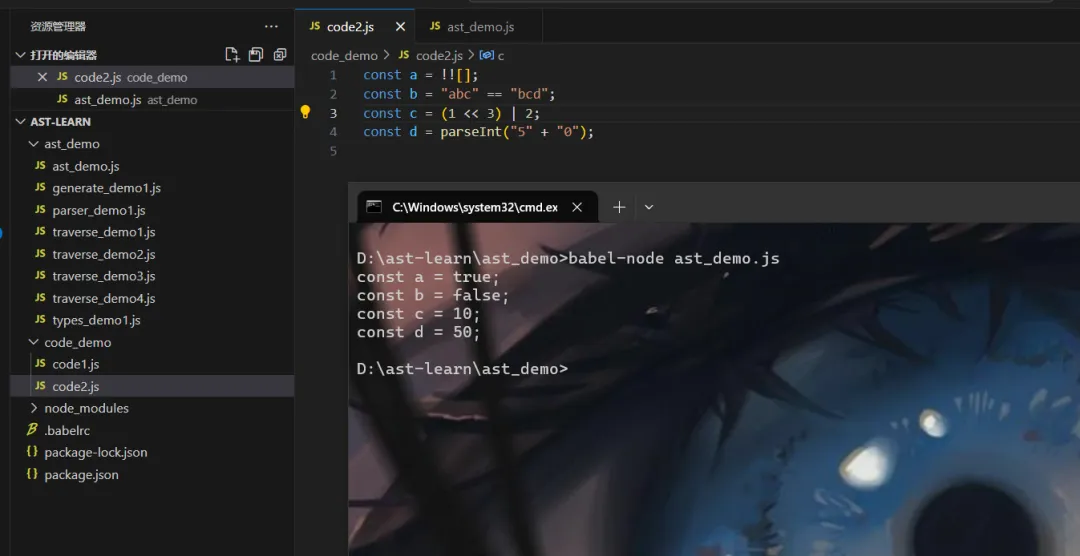The image size is (1080, 556).
Task: Add a new terminal tab with plus
Action: (x=619, y=207)
